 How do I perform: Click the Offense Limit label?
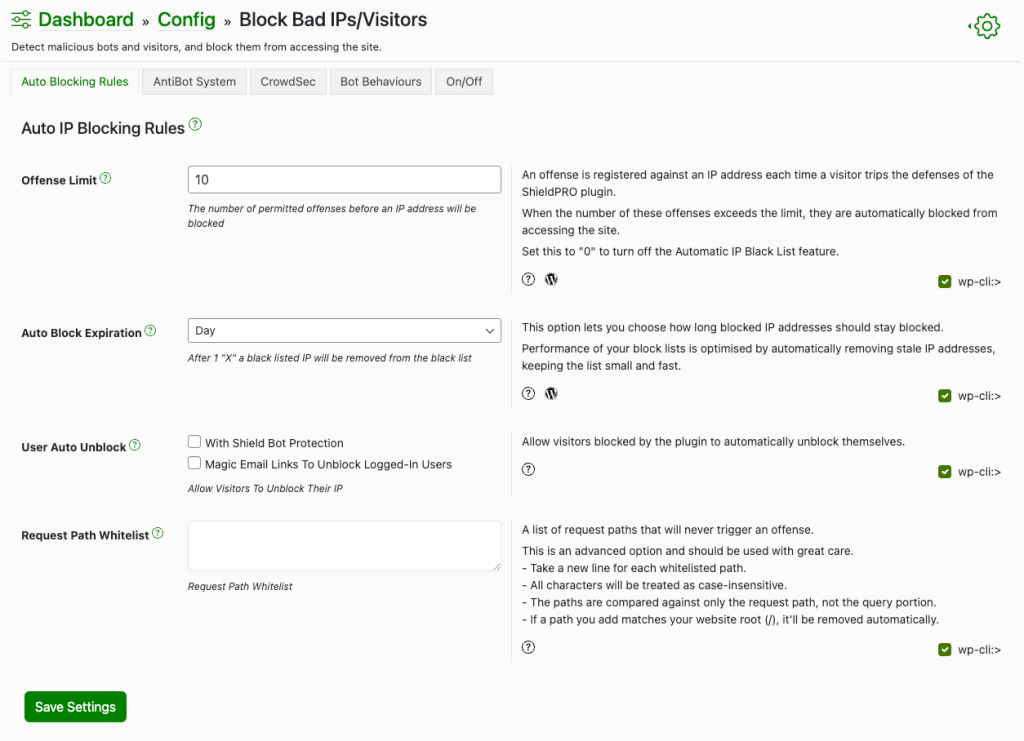tap(59, 180)
